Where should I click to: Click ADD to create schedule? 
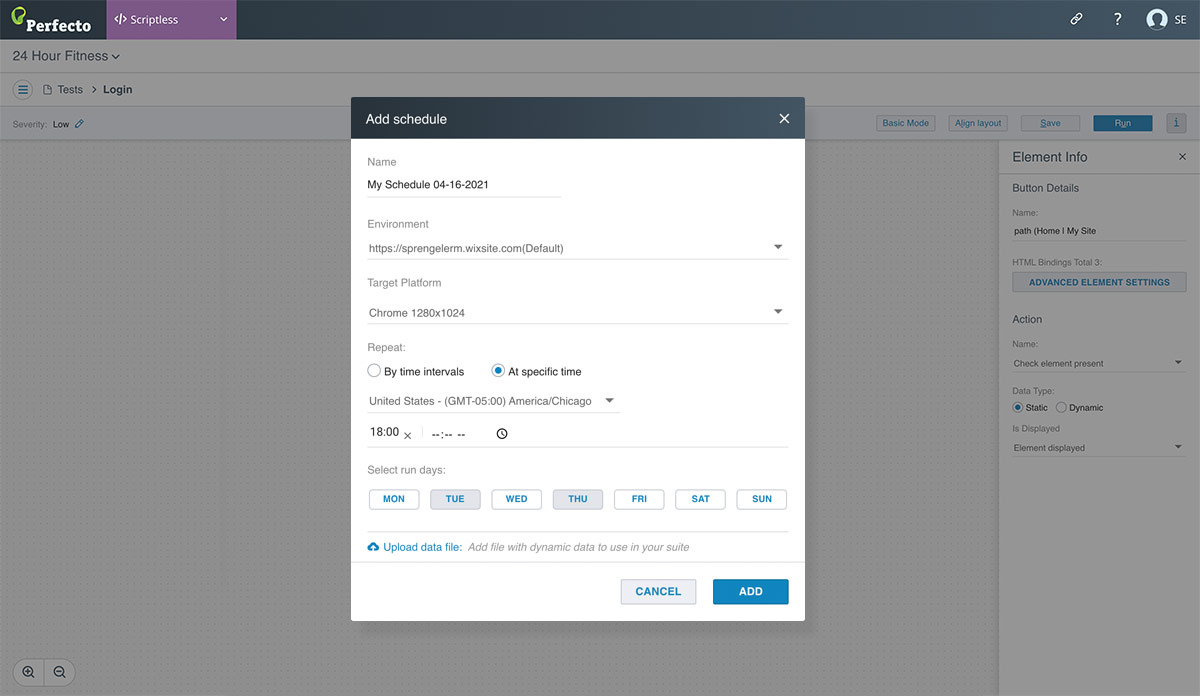click(751, 591)
